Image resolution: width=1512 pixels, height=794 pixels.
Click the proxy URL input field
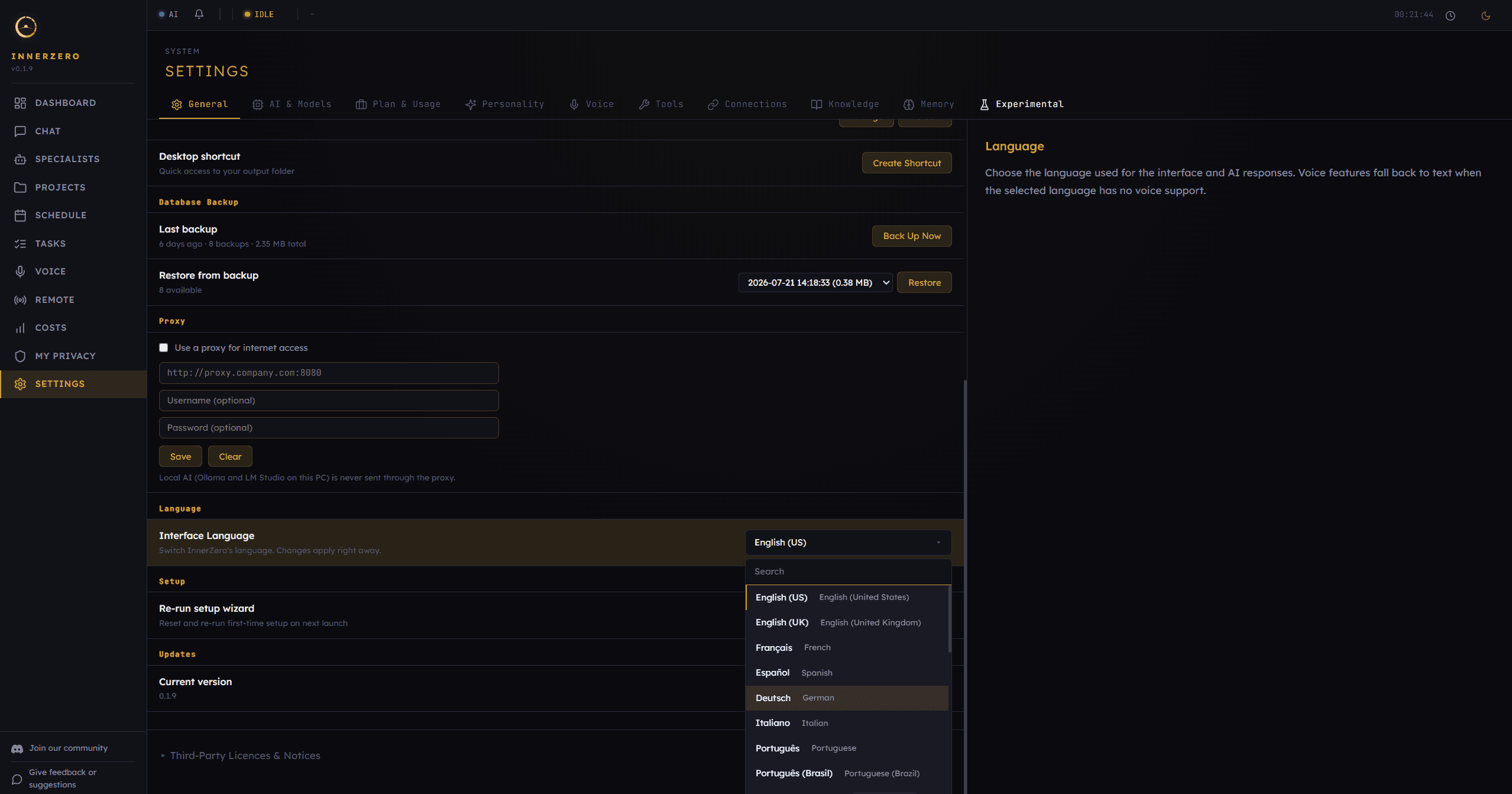(x=329, y=373)
